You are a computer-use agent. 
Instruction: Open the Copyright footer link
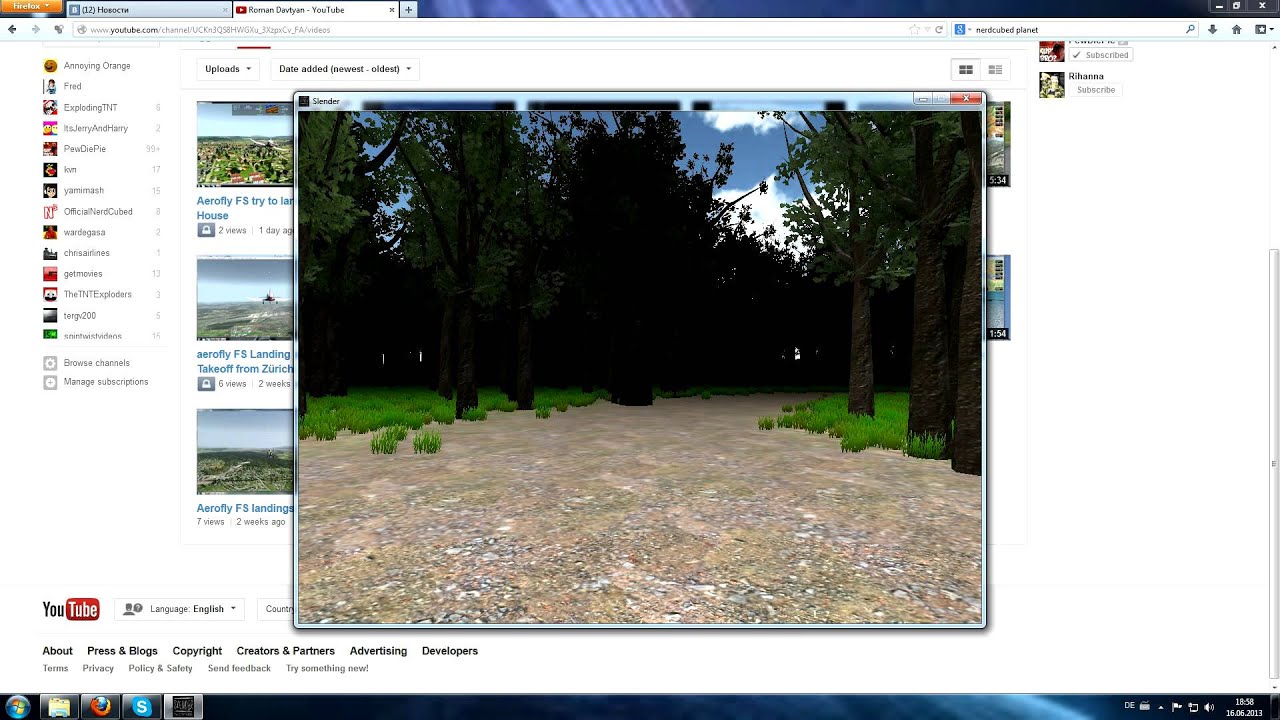pos(197,651)
